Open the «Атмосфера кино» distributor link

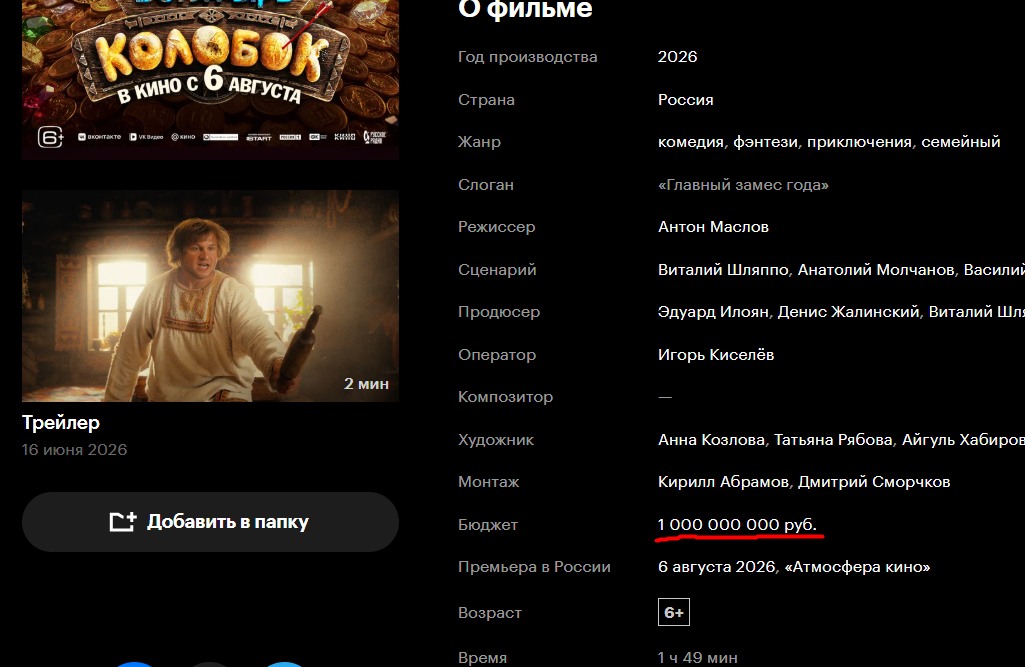coord(857,567)
